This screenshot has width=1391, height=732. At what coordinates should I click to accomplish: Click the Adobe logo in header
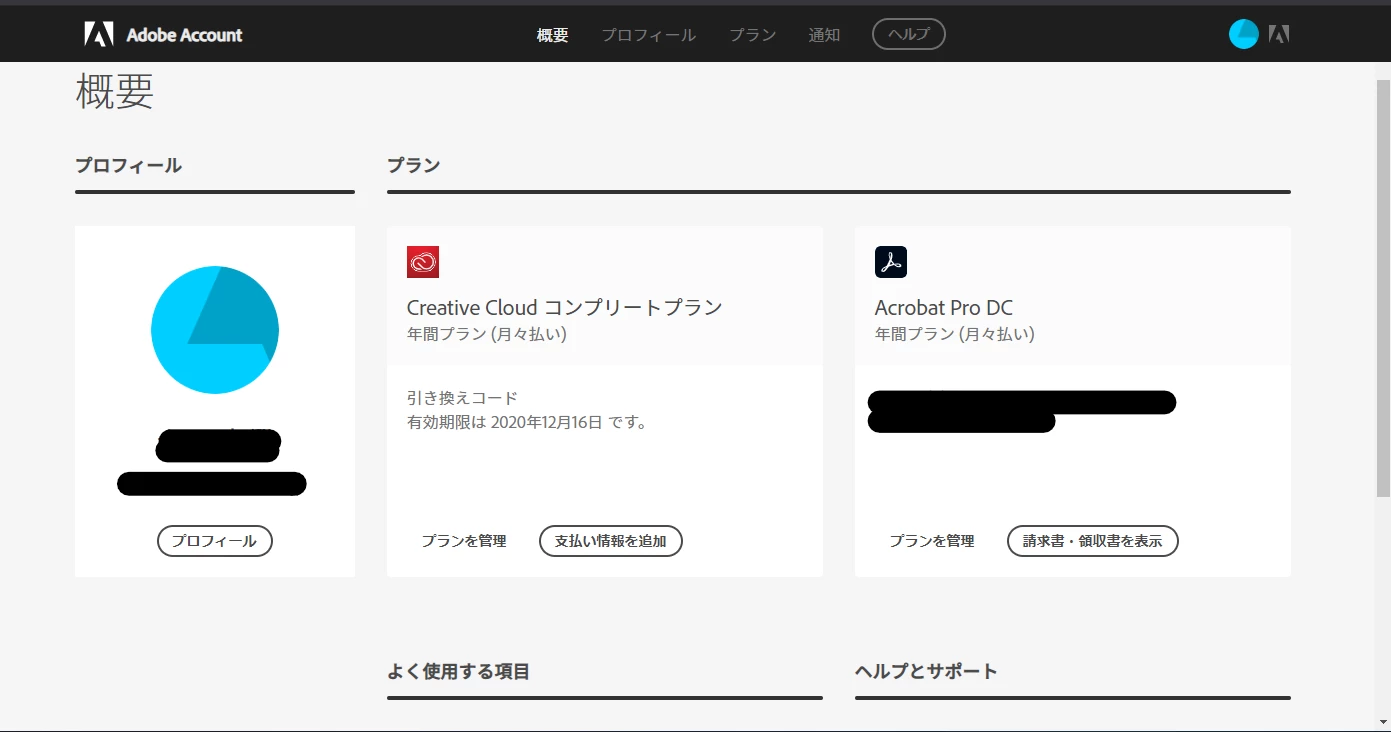[98, 35]
